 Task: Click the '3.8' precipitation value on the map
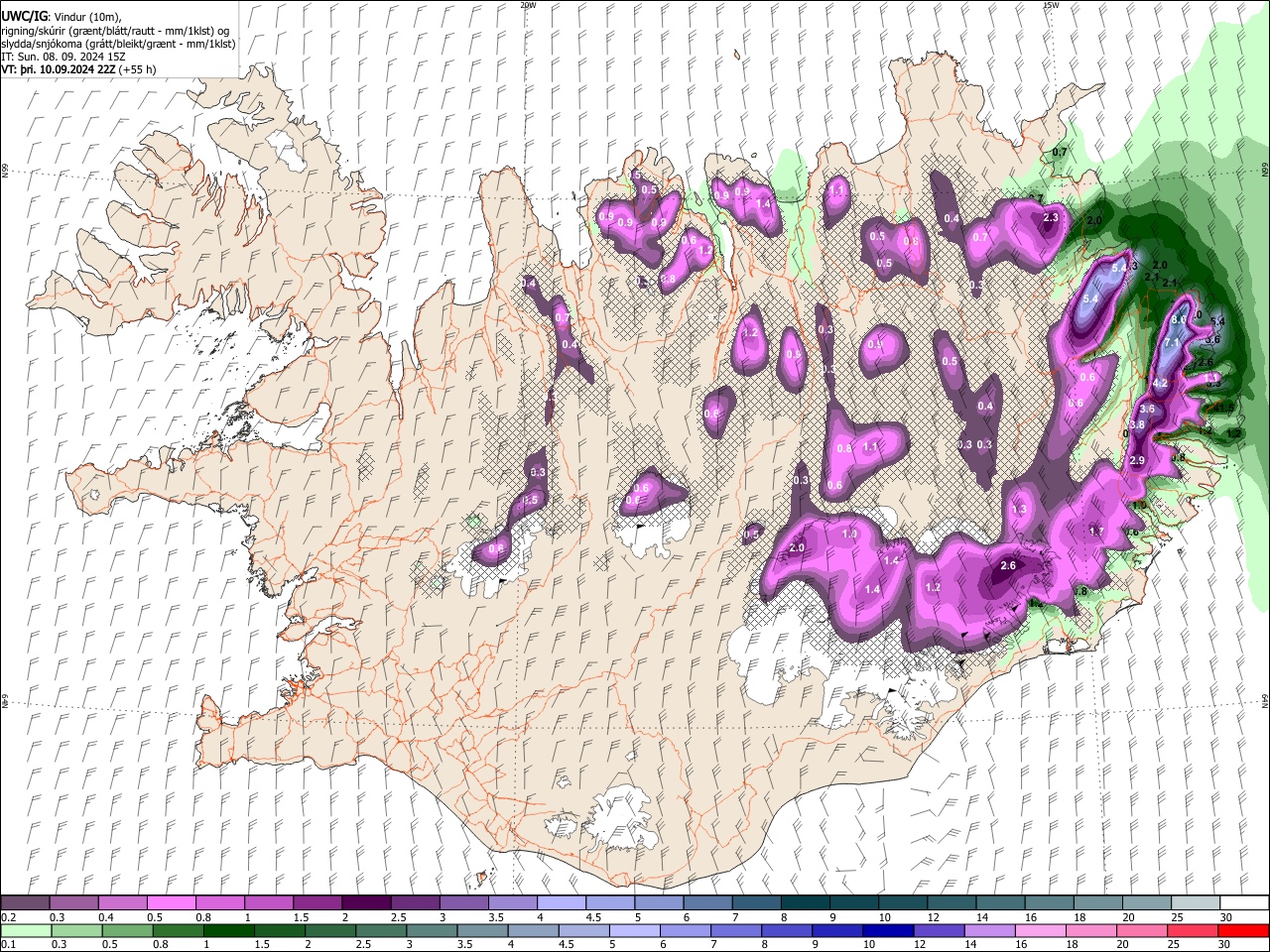[x=1137, y=424]
